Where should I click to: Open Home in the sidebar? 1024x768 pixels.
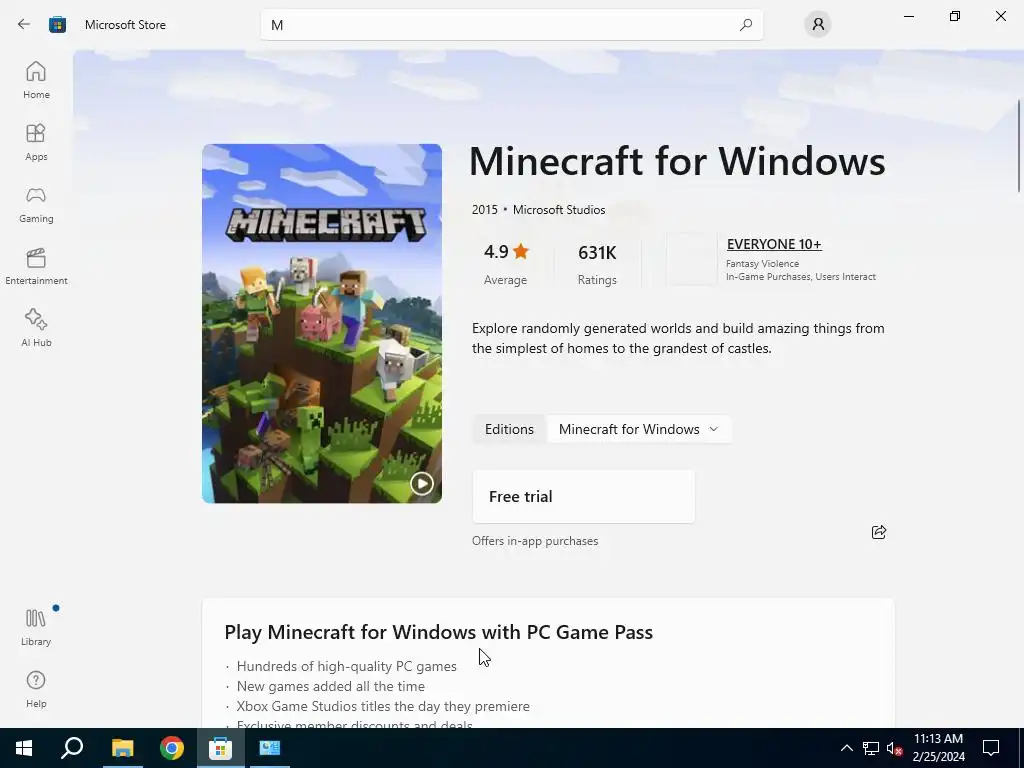click(36, 80)
